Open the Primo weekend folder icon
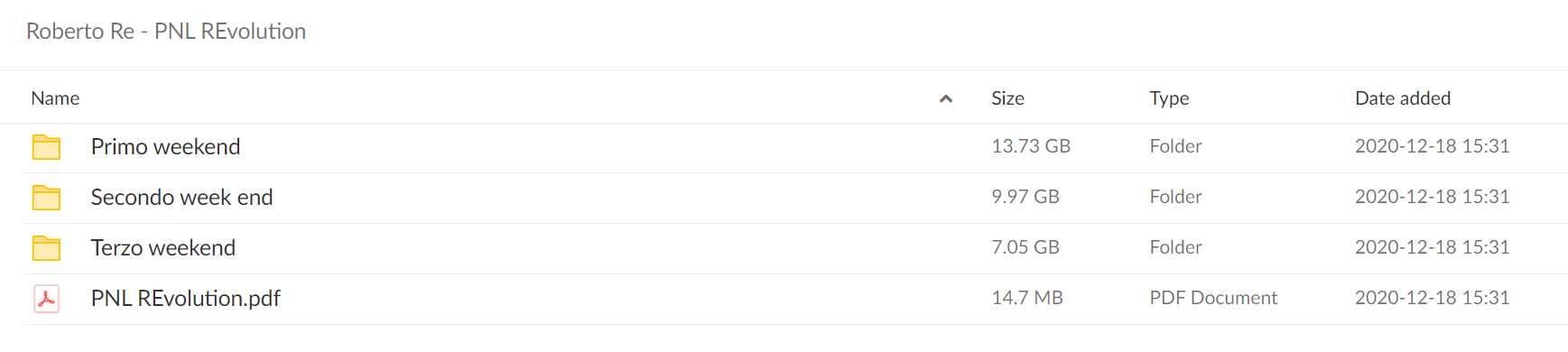 coord(46,147)
